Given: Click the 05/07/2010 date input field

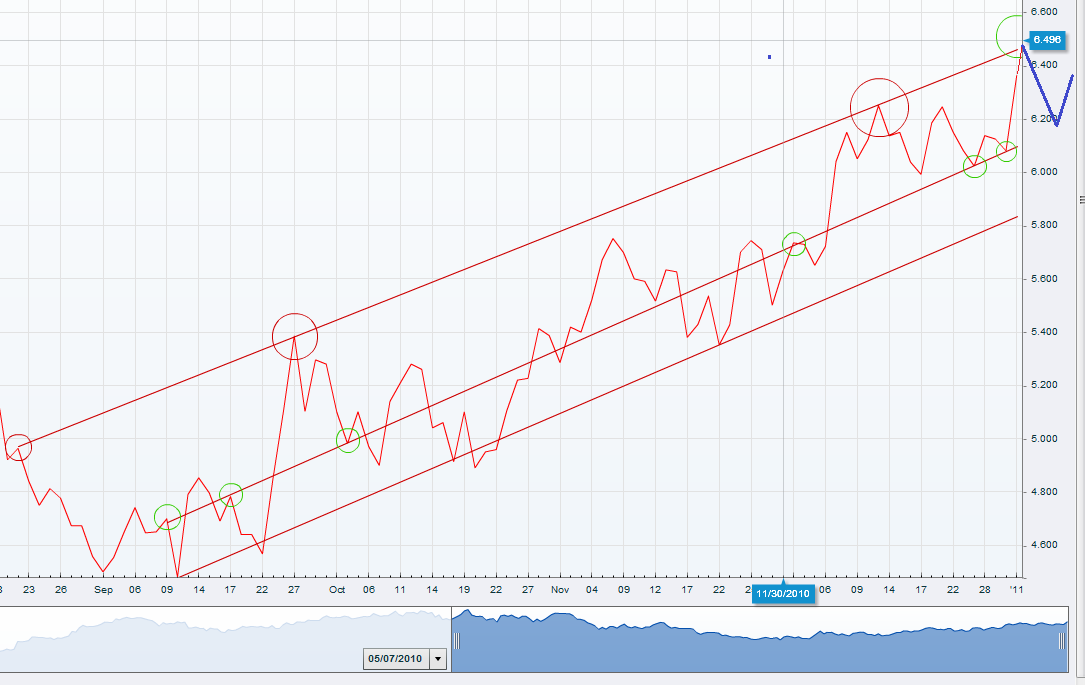Looking at the screenshot, I should pos(396,659).
